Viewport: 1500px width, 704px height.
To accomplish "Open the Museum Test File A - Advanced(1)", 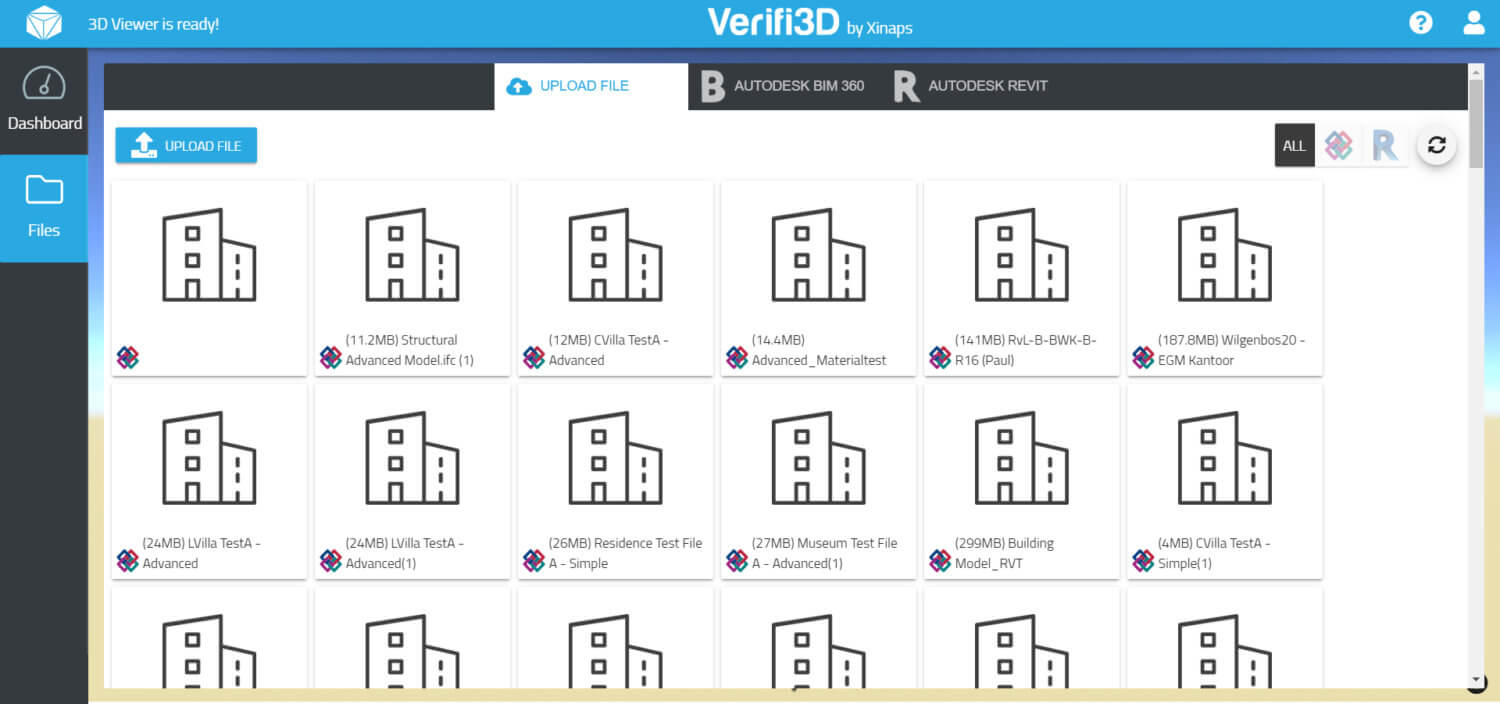I will click(x=818, y=481).
